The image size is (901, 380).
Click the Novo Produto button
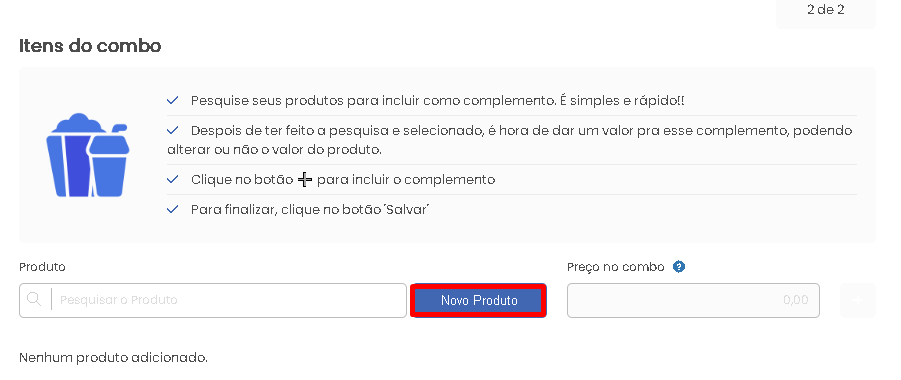[479, 300]
